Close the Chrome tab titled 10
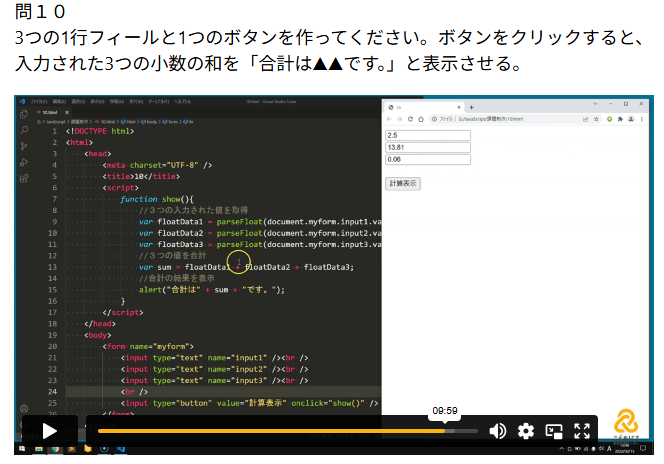 pyautogui.click(x=459, y=107)
